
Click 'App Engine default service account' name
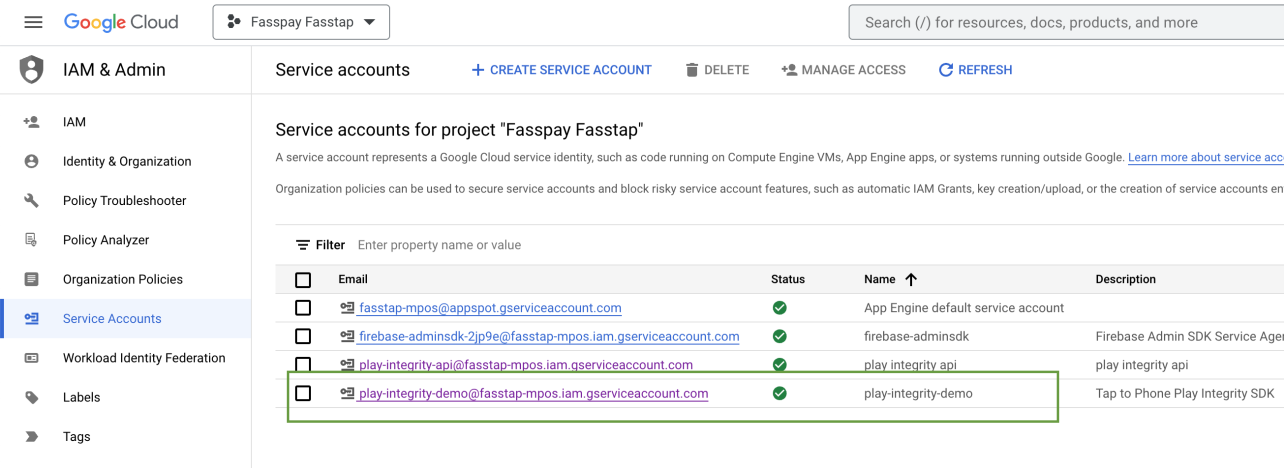click(964, 308)
